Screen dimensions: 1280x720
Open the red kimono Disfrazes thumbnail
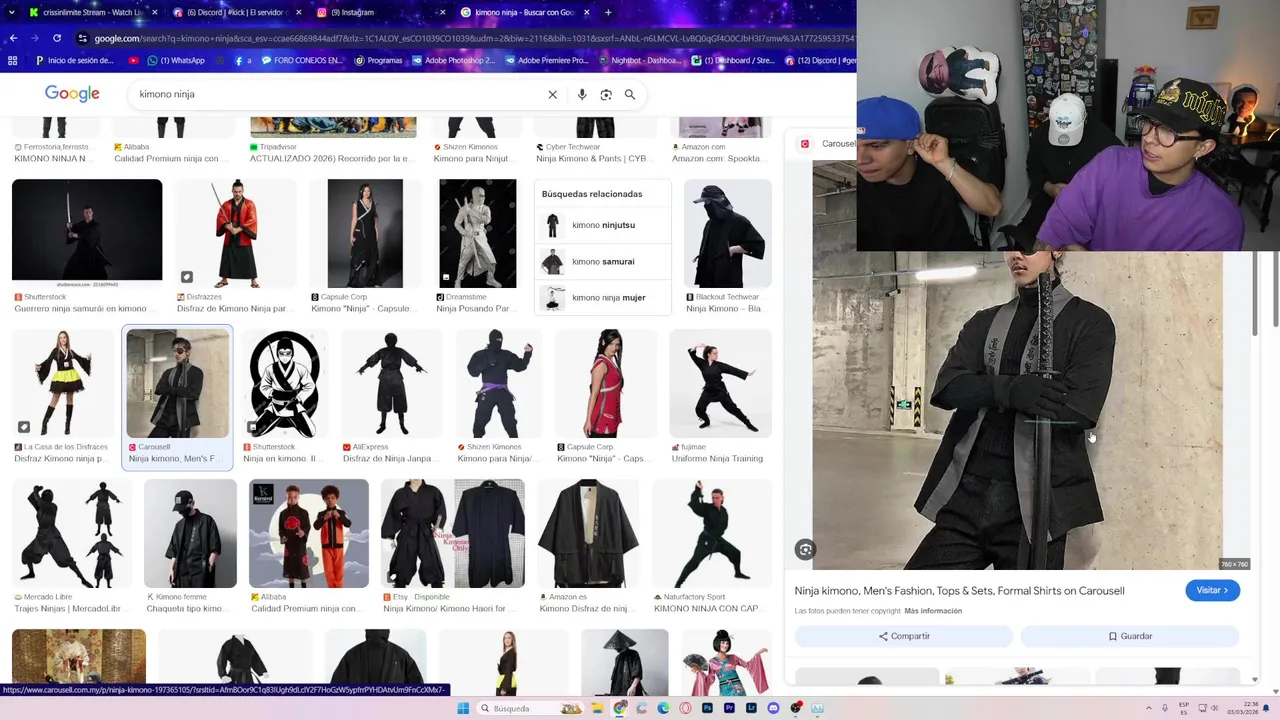tap(236, 233)
